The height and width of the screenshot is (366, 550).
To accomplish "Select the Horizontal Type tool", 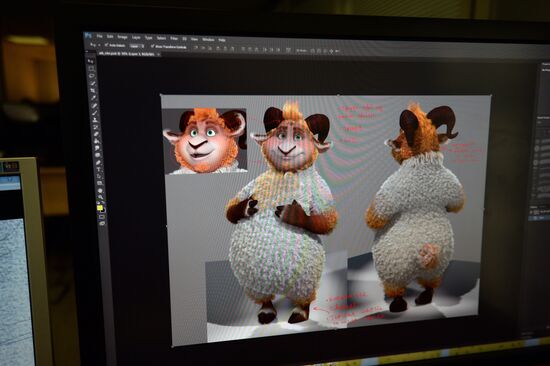I will tap(99, 169).
